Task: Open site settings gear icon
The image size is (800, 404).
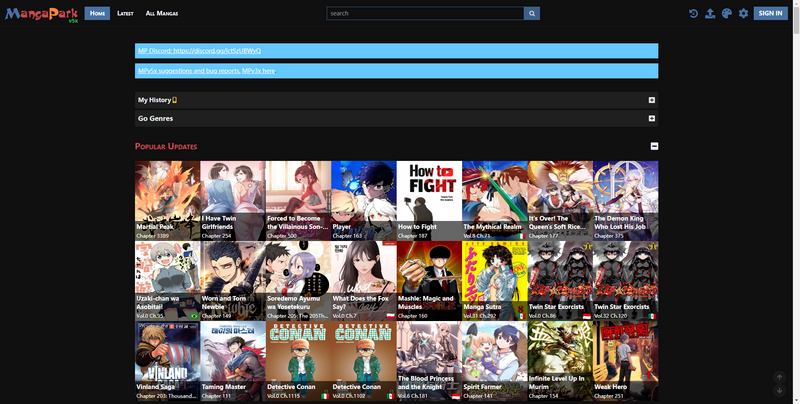Action: point(743,14)
